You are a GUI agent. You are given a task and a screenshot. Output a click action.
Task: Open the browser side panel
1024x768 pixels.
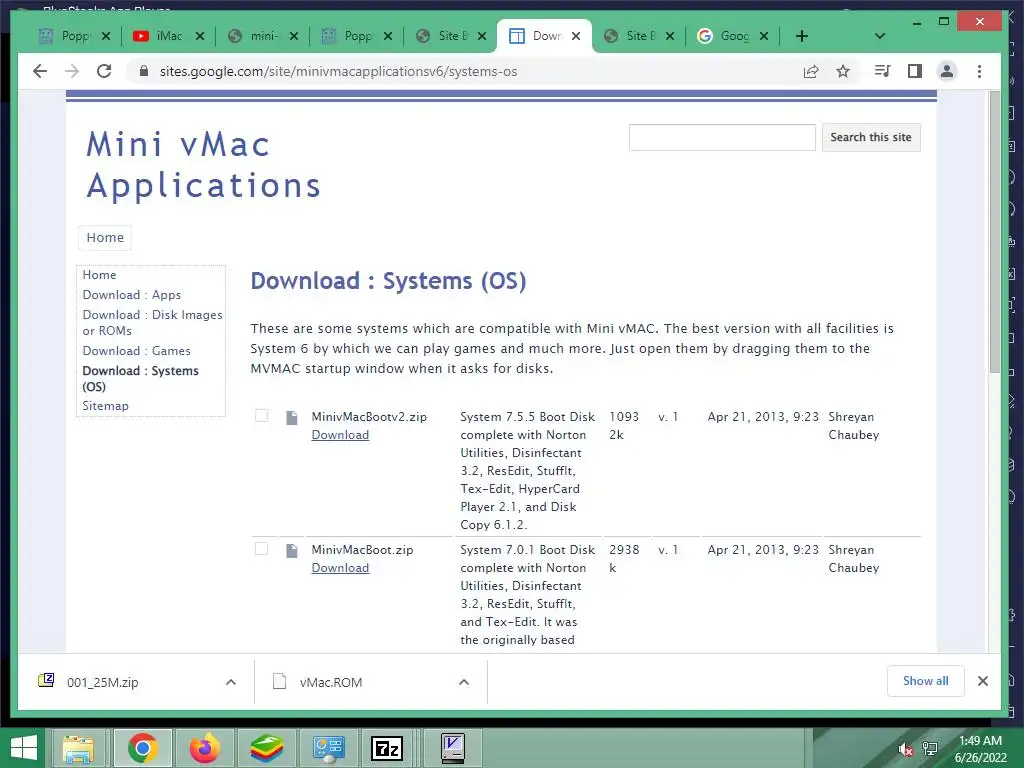915,71
